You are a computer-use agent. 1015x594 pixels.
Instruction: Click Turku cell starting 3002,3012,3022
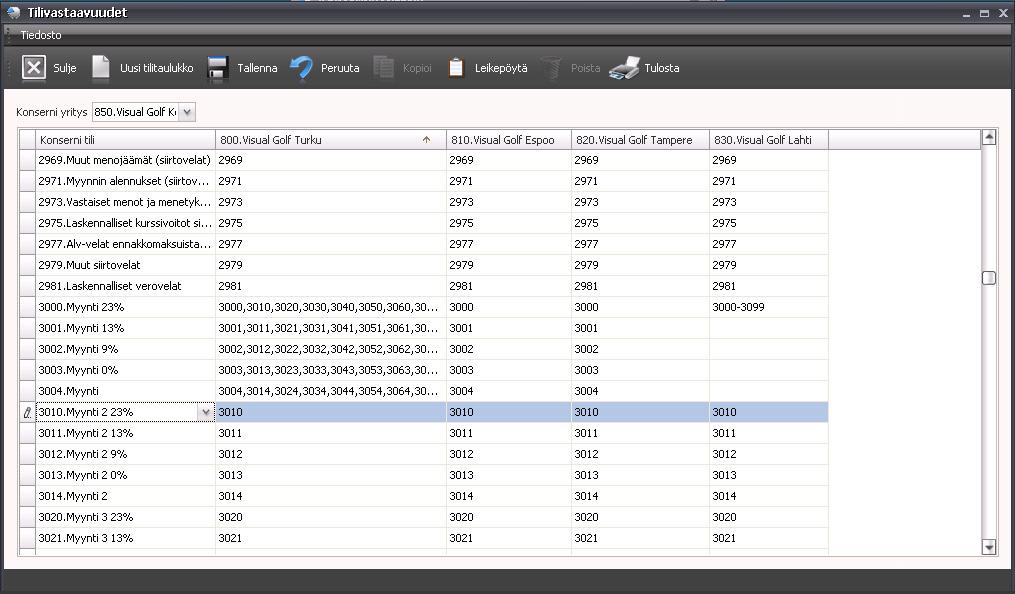click(x=330, y=349)
